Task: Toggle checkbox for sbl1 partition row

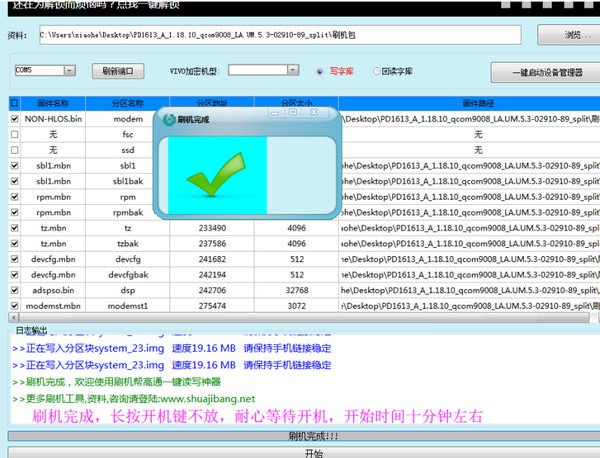Action: 15,166
